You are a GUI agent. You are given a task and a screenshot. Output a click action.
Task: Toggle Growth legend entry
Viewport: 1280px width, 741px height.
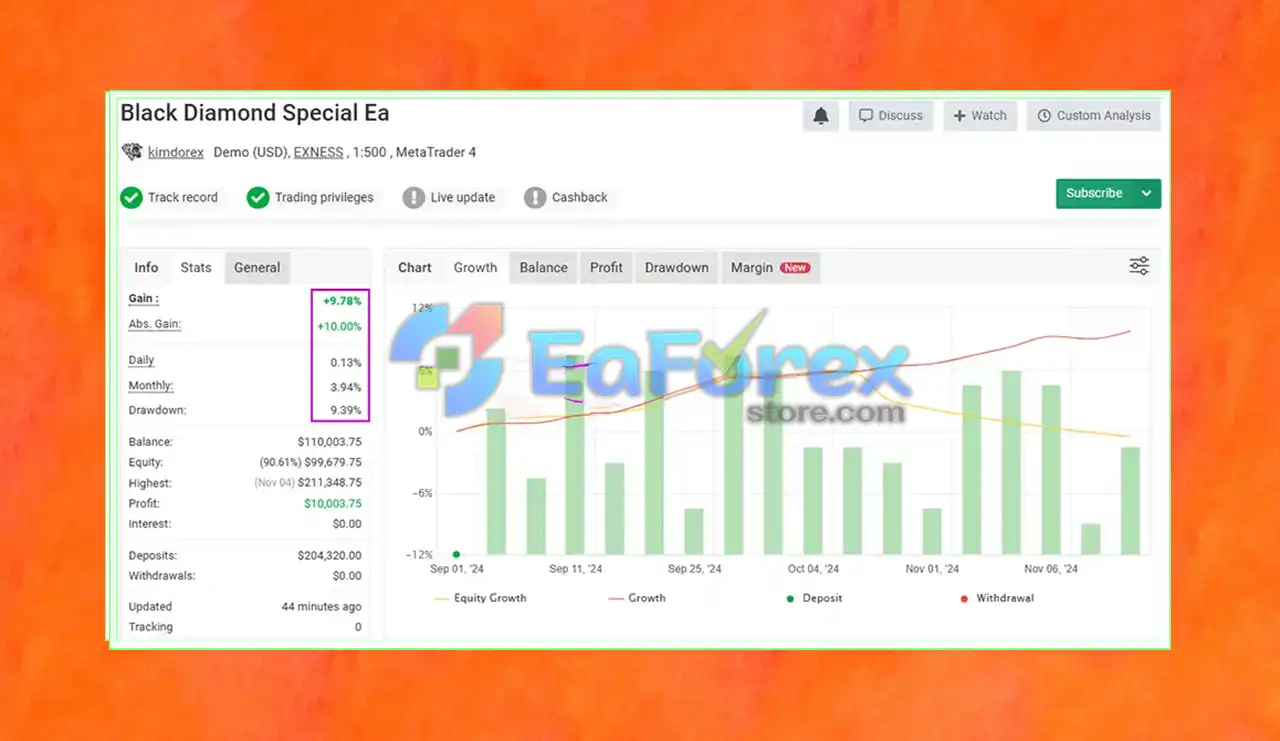tap(637, 598)
